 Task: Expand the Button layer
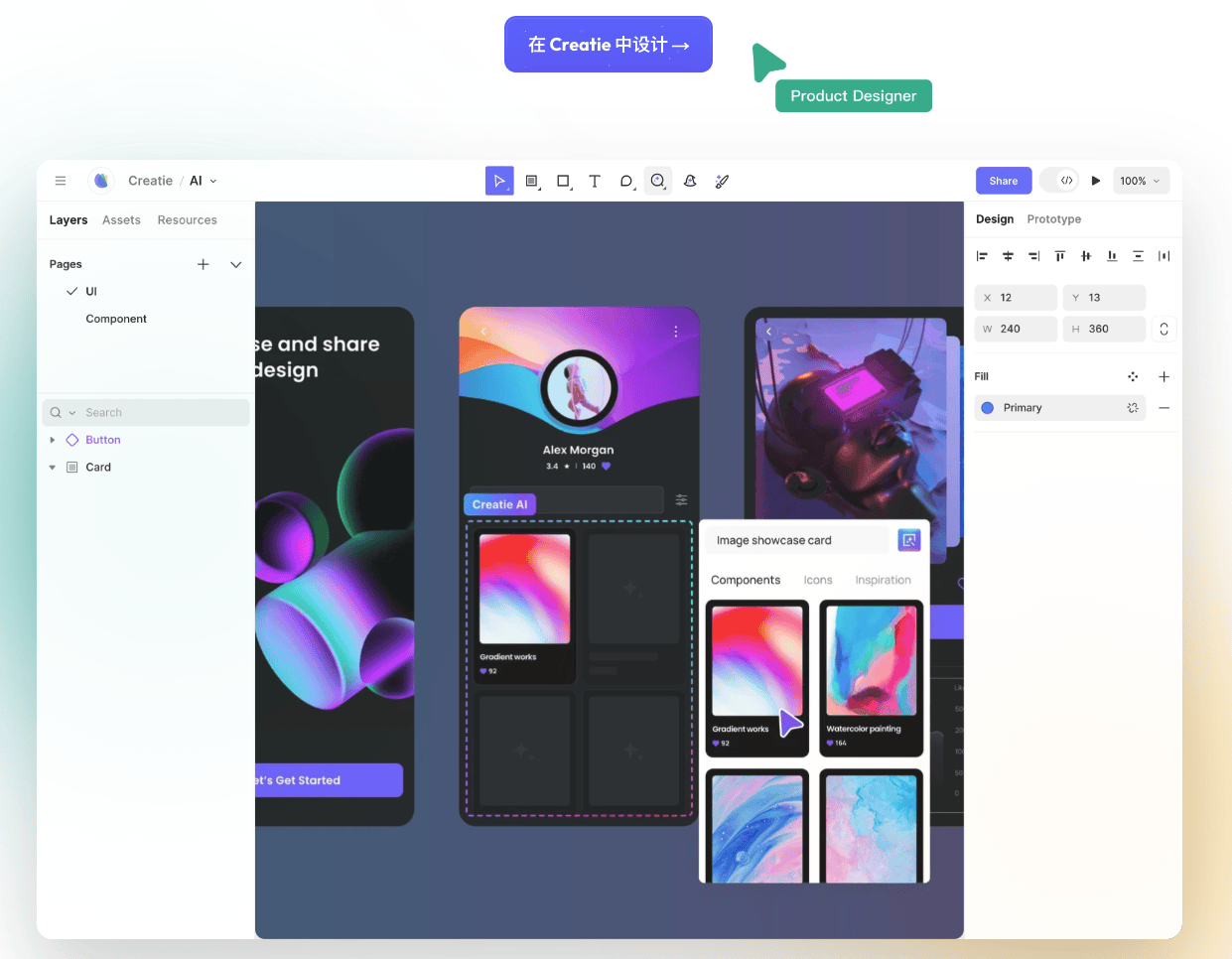pyautogui.click(x=53, y=440)
